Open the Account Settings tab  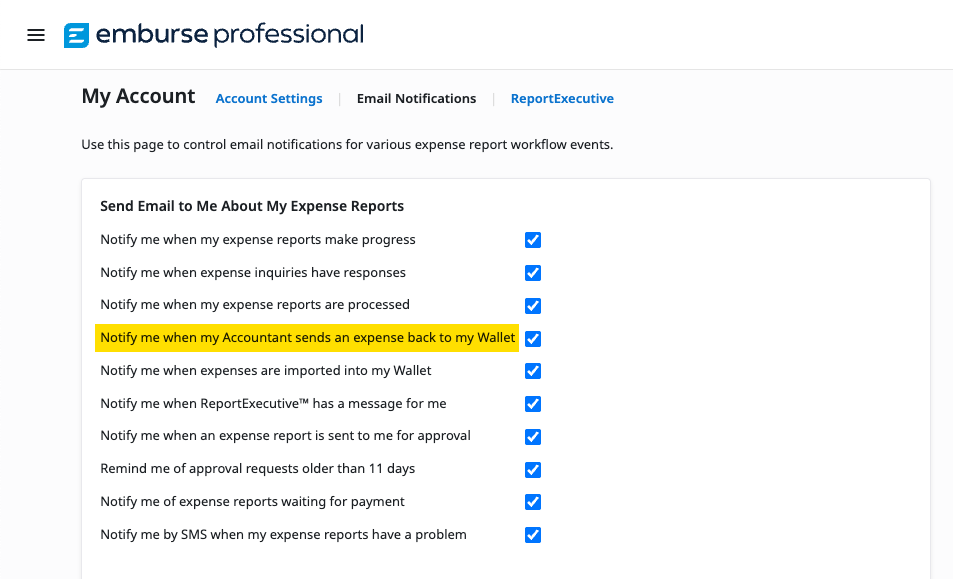click(x=269, y=98)
